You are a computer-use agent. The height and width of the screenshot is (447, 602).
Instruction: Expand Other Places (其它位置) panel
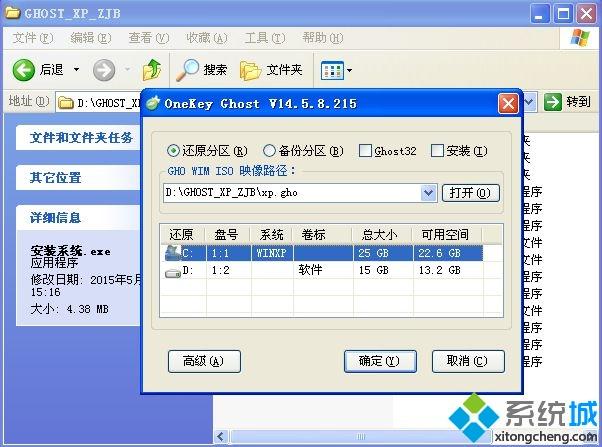pyautogui.click(x=56, y=177)
